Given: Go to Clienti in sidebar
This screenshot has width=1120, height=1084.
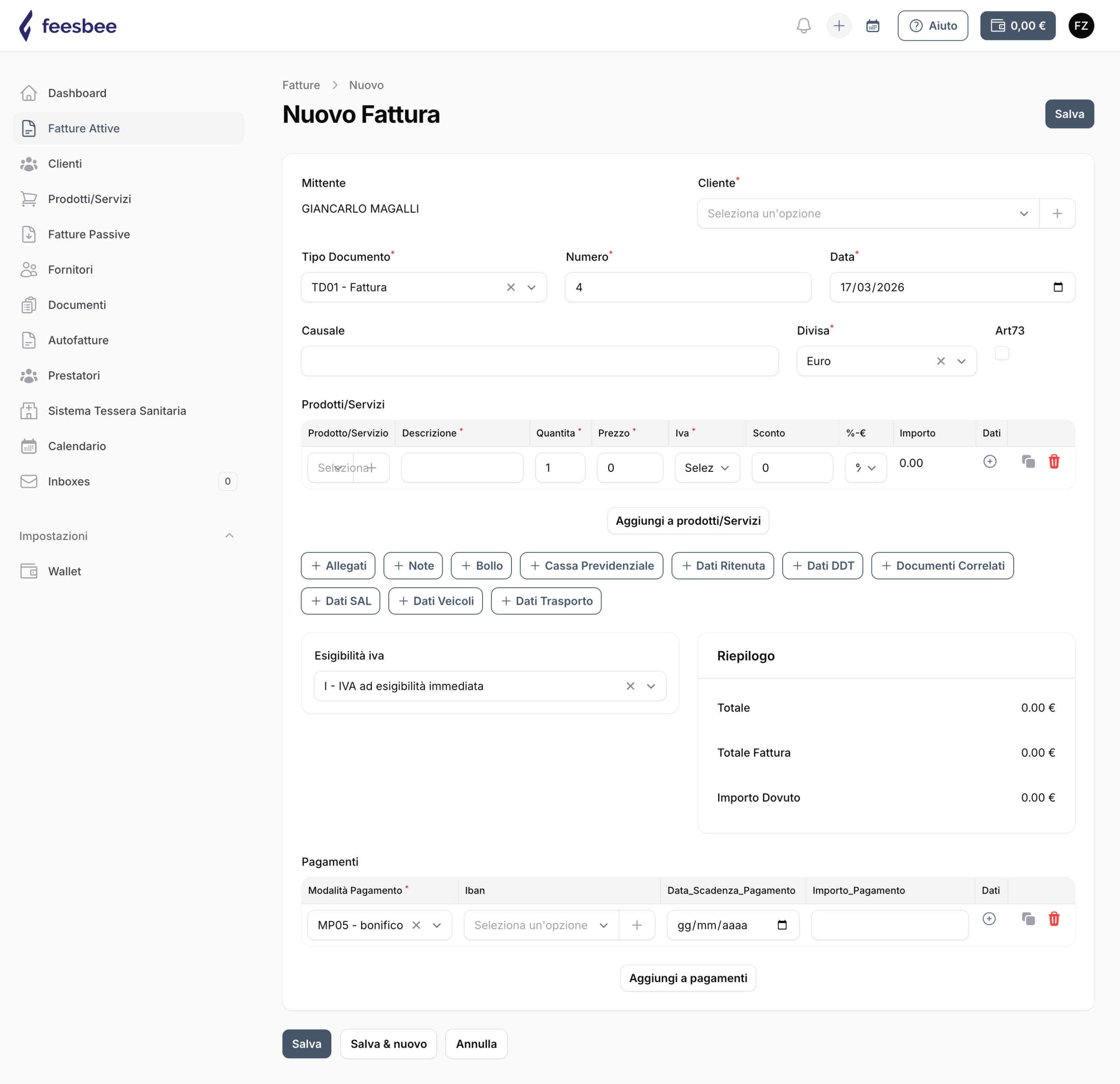Looking at the screenshot, I should (x=65, y=164).
